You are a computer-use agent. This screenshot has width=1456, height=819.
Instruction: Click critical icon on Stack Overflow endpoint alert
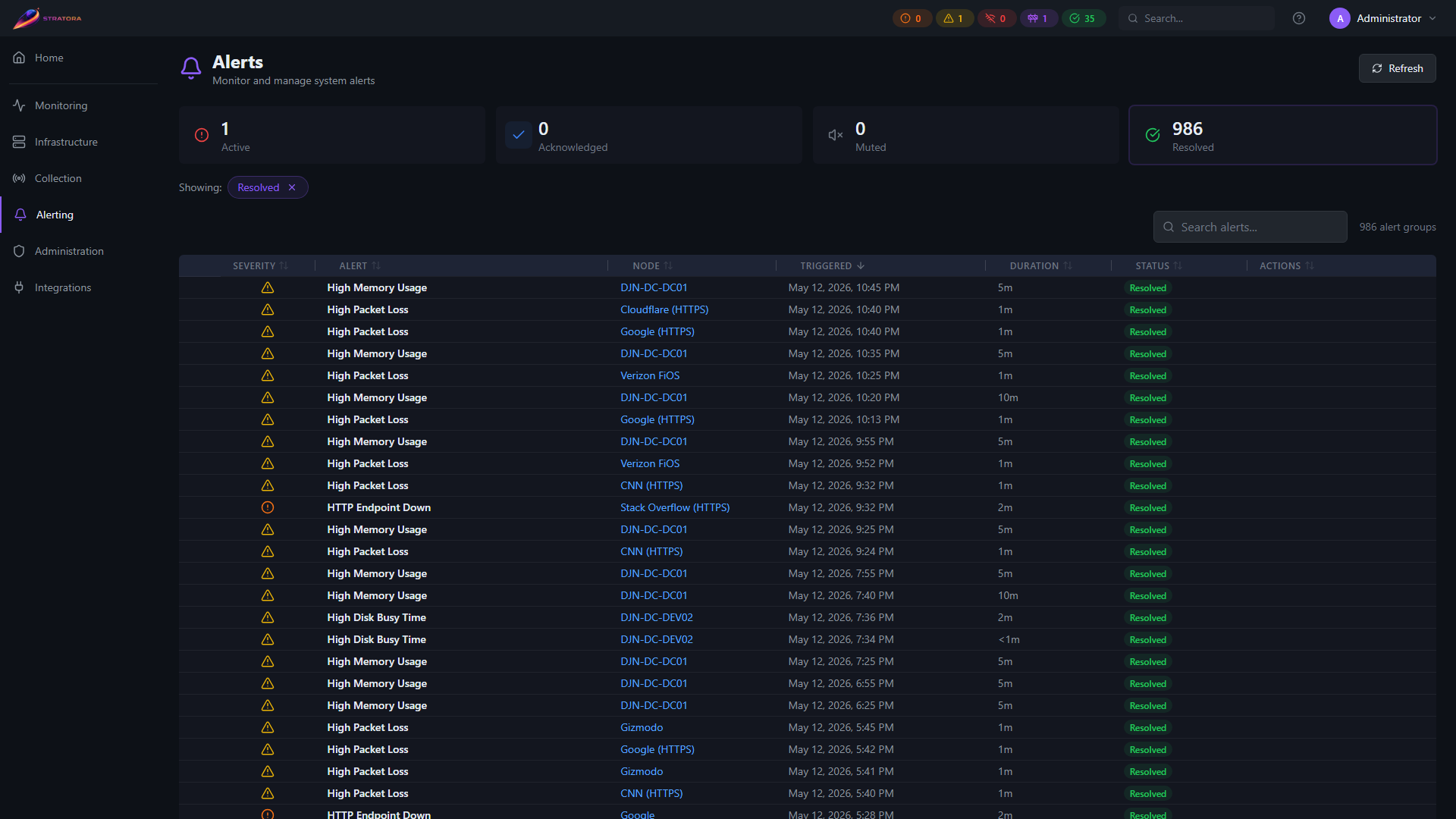pyautogui.click(x=268, y=507)
